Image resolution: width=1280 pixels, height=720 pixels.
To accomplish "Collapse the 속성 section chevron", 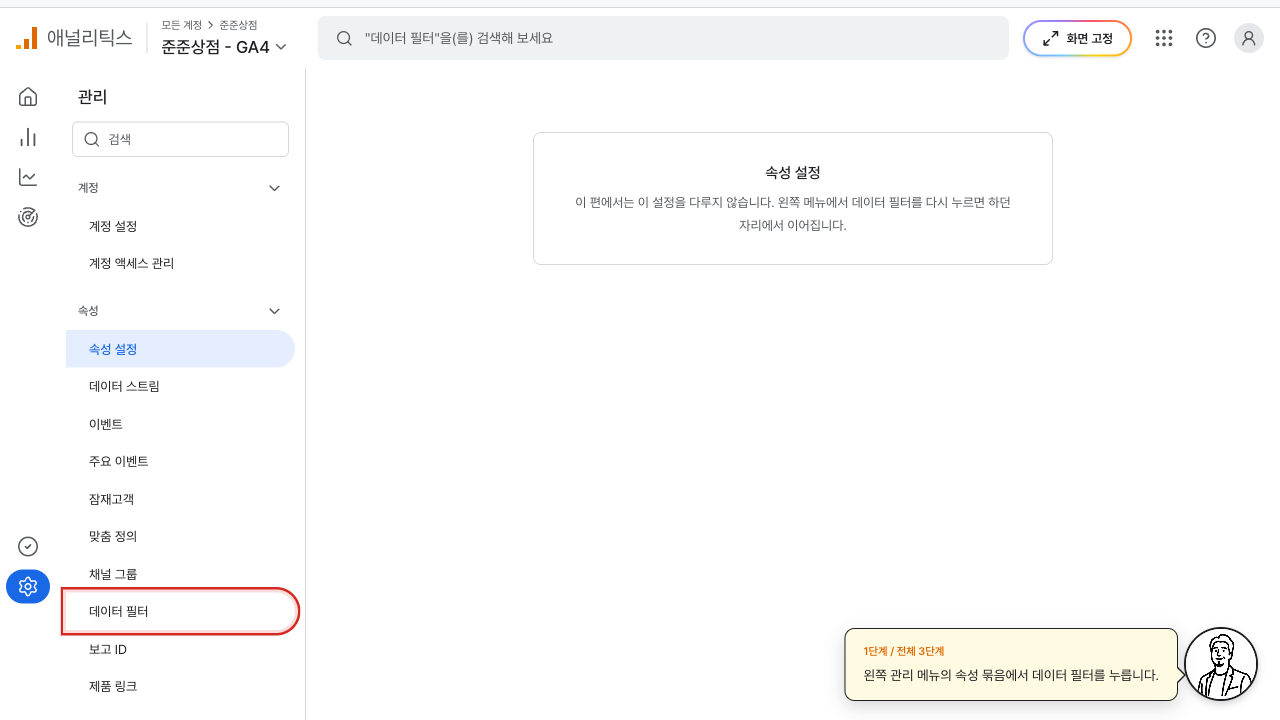I will 275,311.
